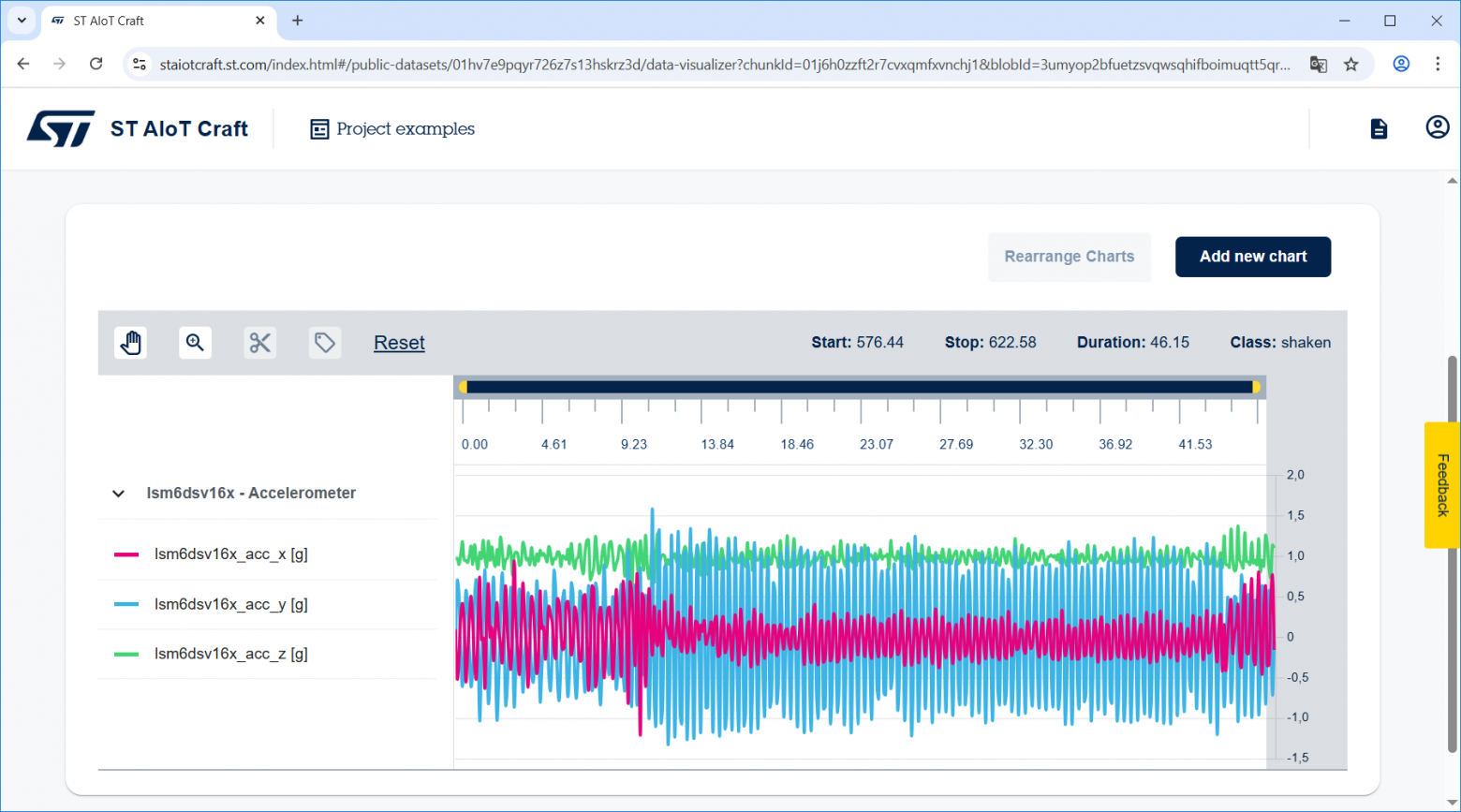This screenshot has height=812, width=1461.
Task: Click the Reset link
Action: (x=399, y=343)
